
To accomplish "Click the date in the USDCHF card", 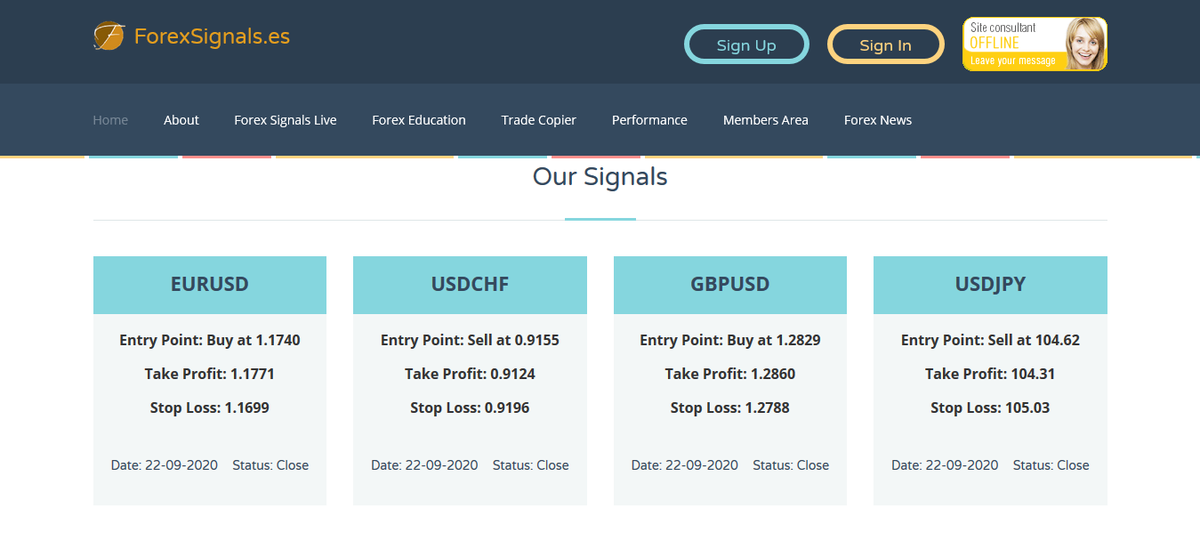I will (424, 465).
